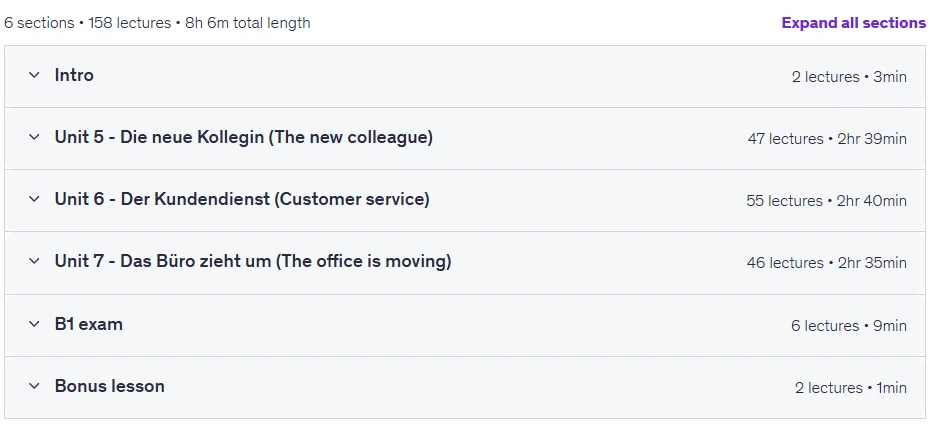931x424 pixels.
Task: Click chevron beside Unit 6 Der Kundendienst
Action: pos(34,199)
